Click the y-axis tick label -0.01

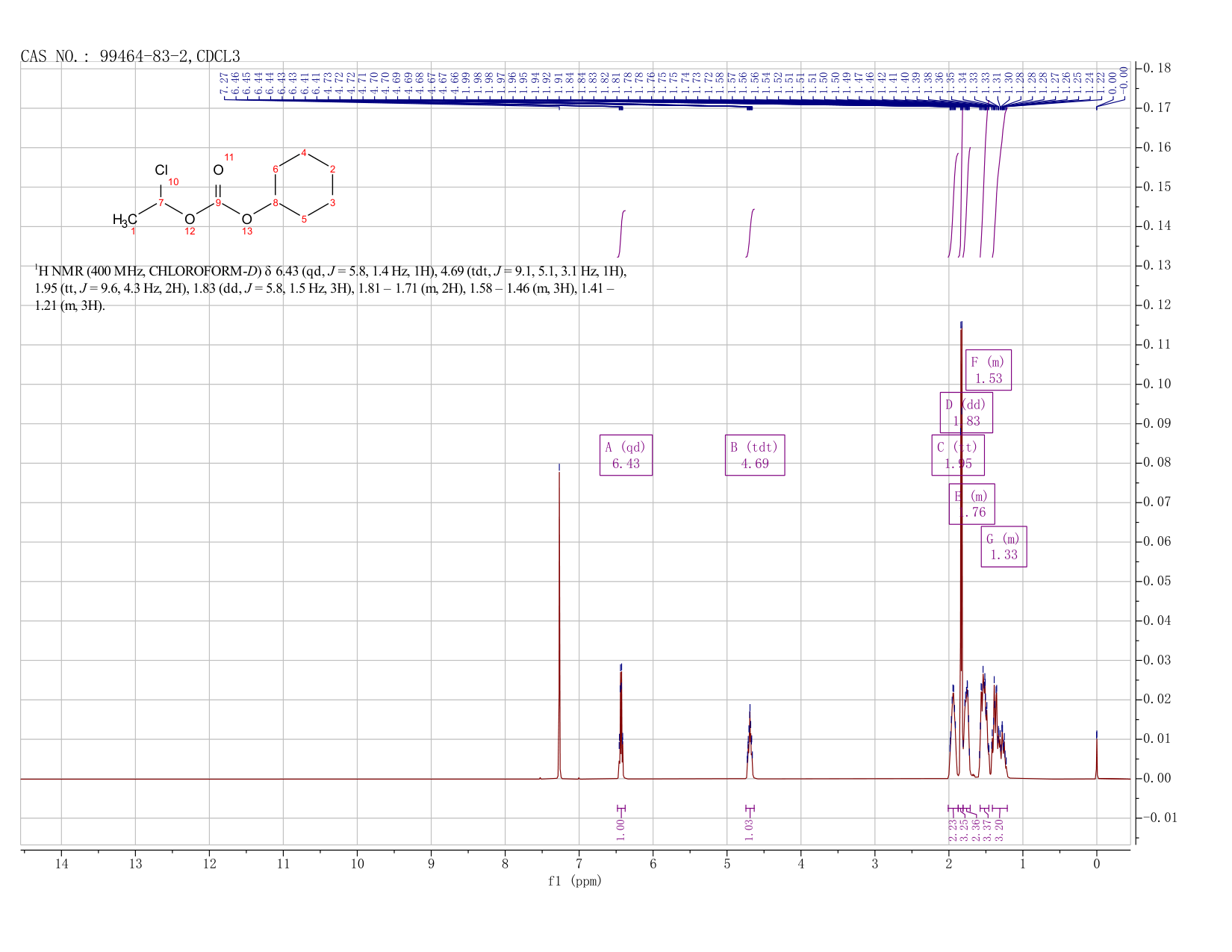[1160, 818]
